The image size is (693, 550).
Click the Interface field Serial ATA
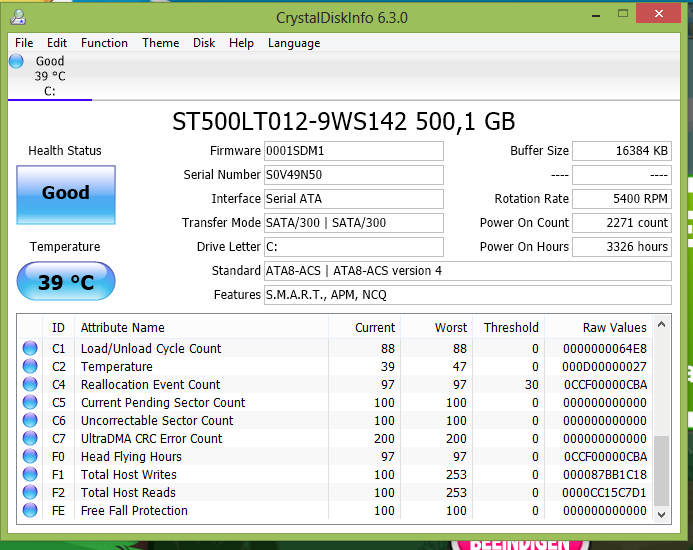(x=354, y=199)
